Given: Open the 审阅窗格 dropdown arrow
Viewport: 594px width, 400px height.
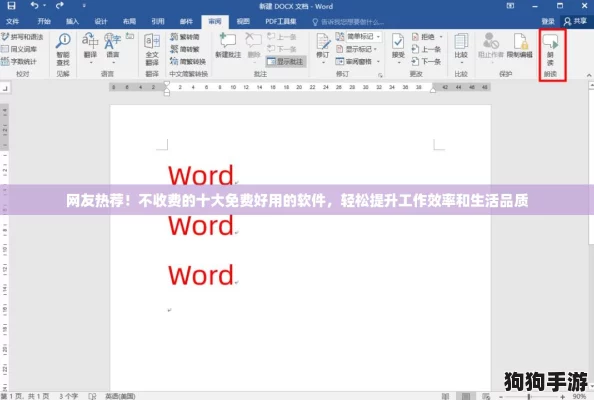Looking at the screenshot, I should [x=378, y=61].
